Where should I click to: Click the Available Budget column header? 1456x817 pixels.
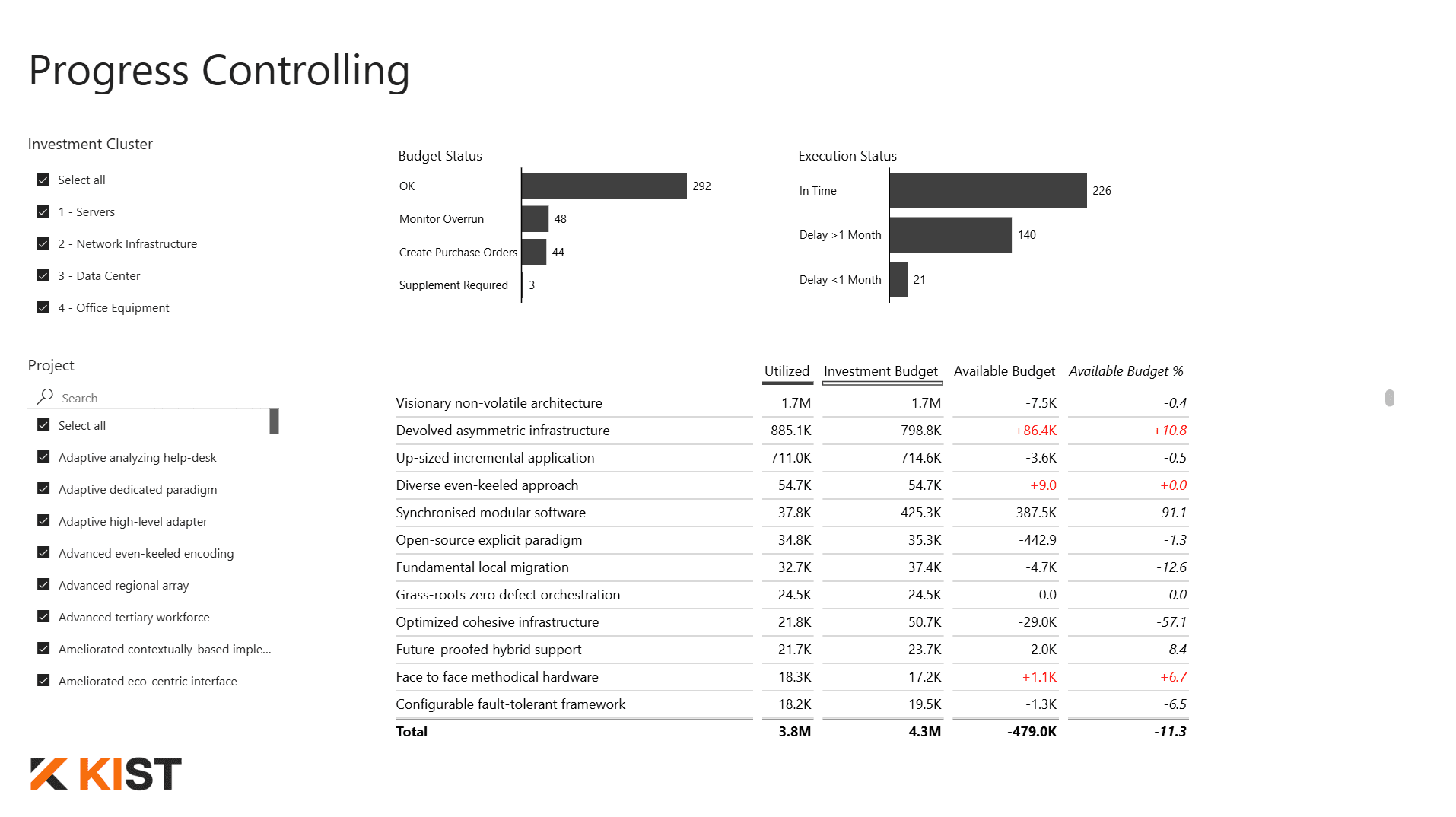click(1004, 371)
